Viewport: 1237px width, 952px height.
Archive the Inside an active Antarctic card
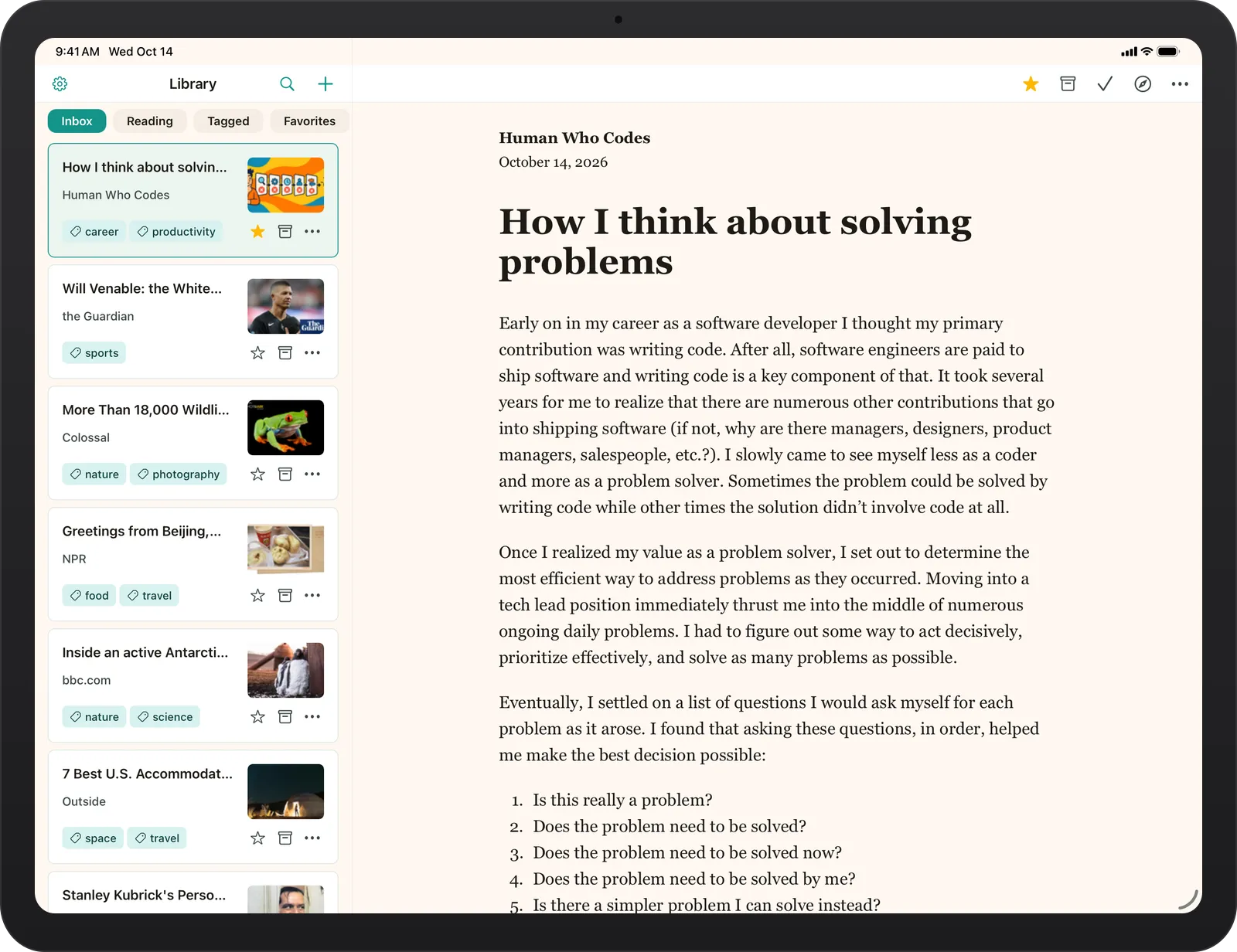pos(285,716)
